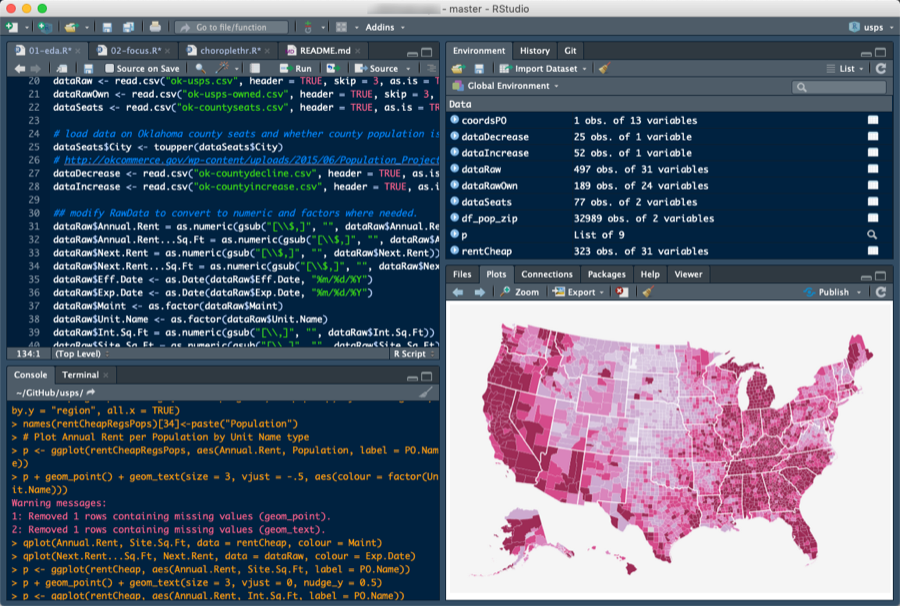Open the Export plot dropdown
900x606 pixels.
579,292
